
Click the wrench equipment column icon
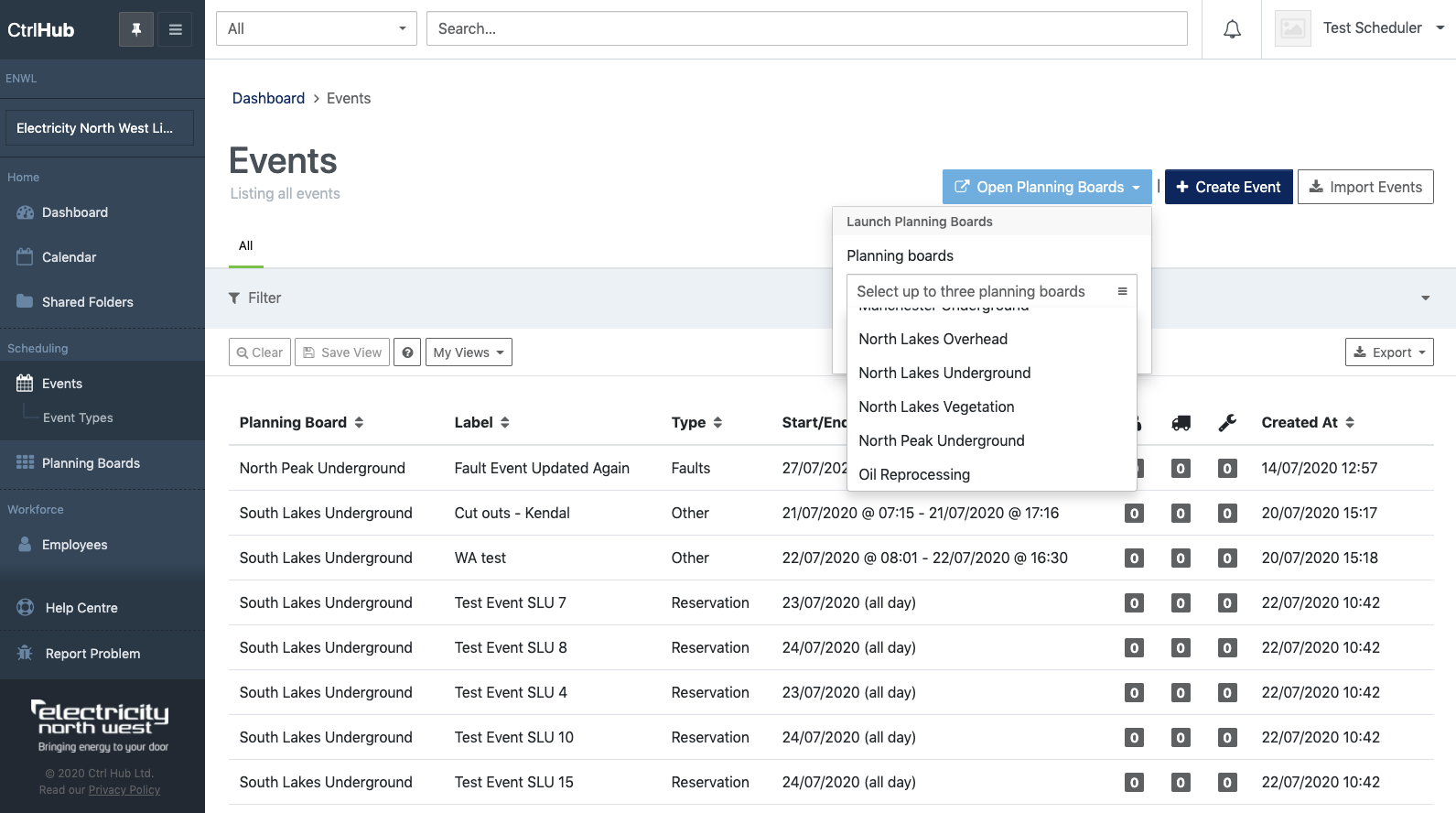click(1227, 423)
